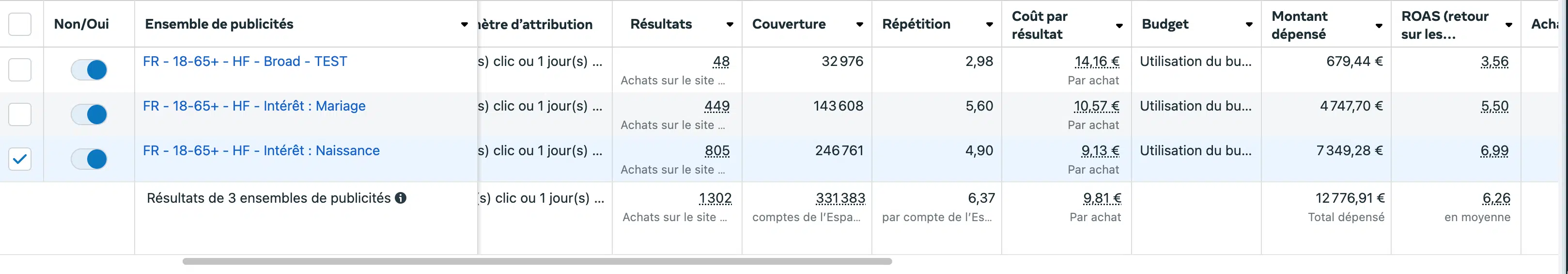Screen dimensions: 1568x274
Task: Open the ROAS column dropdown arrow
Action: click(1509, 25)
